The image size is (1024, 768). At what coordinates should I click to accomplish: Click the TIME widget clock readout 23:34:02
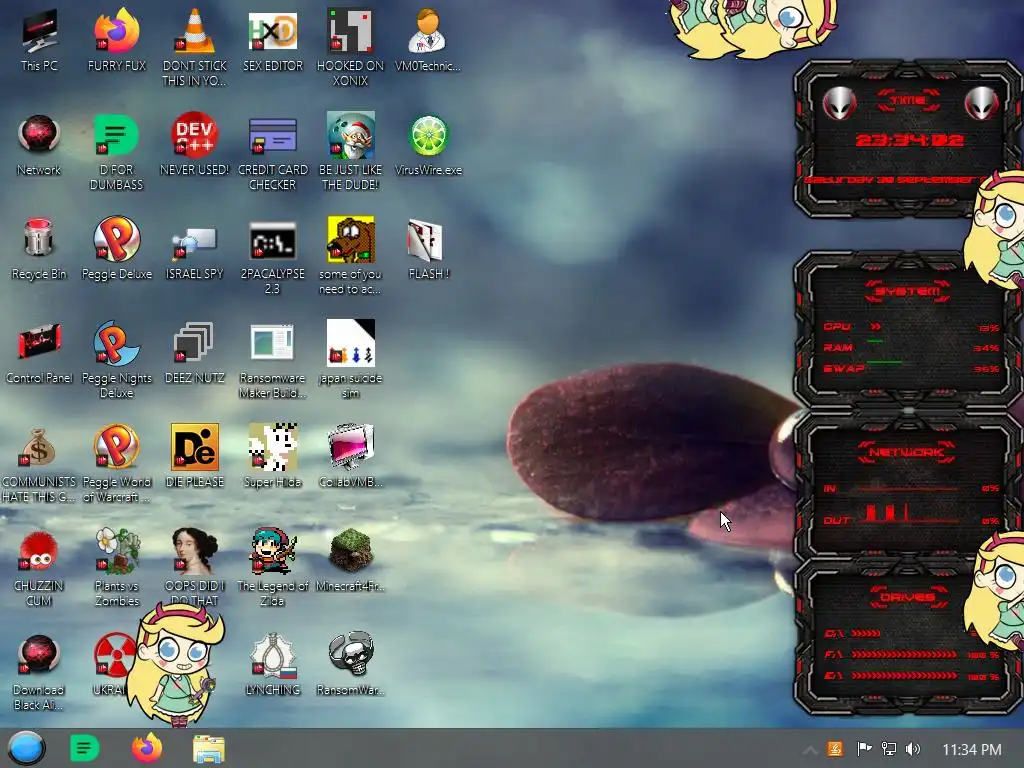[909, 140]
